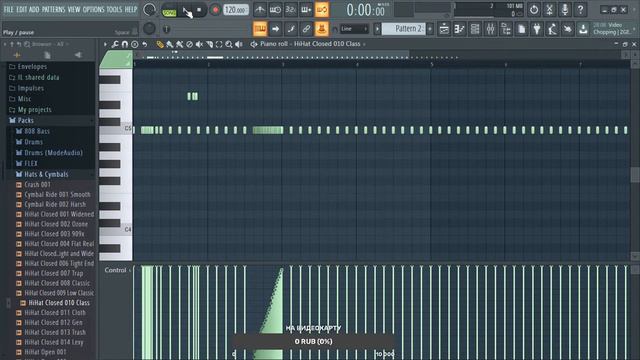Screen dimensions: 640x360
Task: Open the piano roll menu arrow
Action: point(105,44)
